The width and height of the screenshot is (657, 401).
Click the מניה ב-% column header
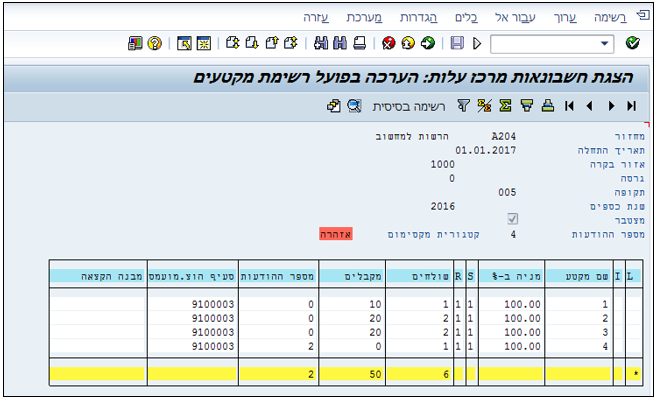511,276
